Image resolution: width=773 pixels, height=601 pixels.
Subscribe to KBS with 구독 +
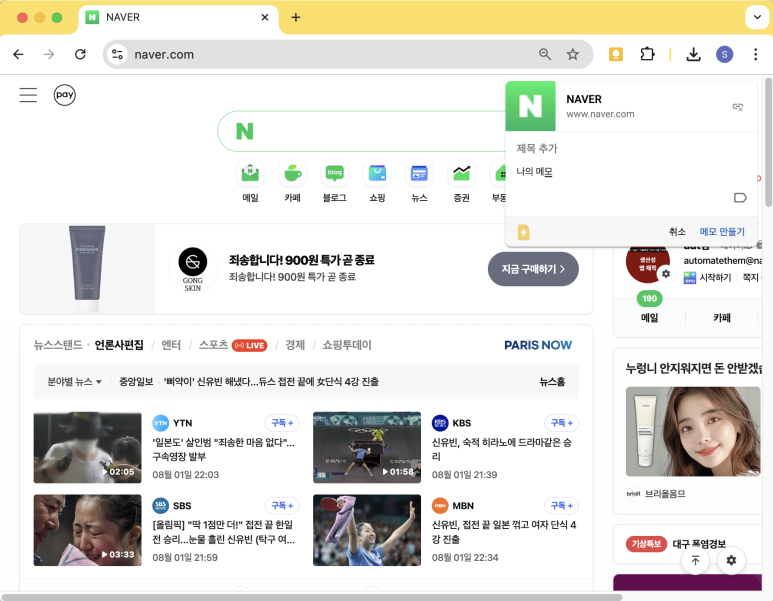pyautogui.click(x=562, y=423)
